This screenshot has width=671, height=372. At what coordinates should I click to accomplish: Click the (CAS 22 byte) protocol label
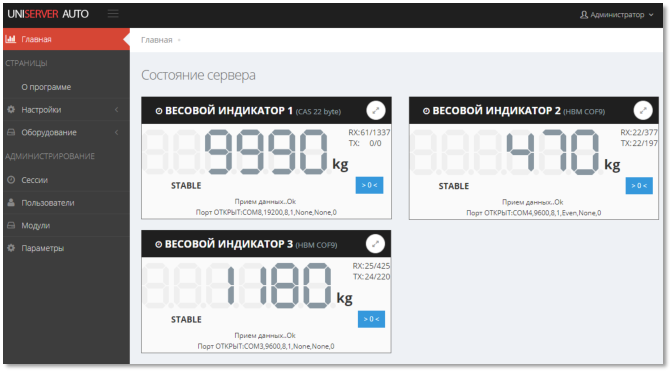[x=318, y=112]
